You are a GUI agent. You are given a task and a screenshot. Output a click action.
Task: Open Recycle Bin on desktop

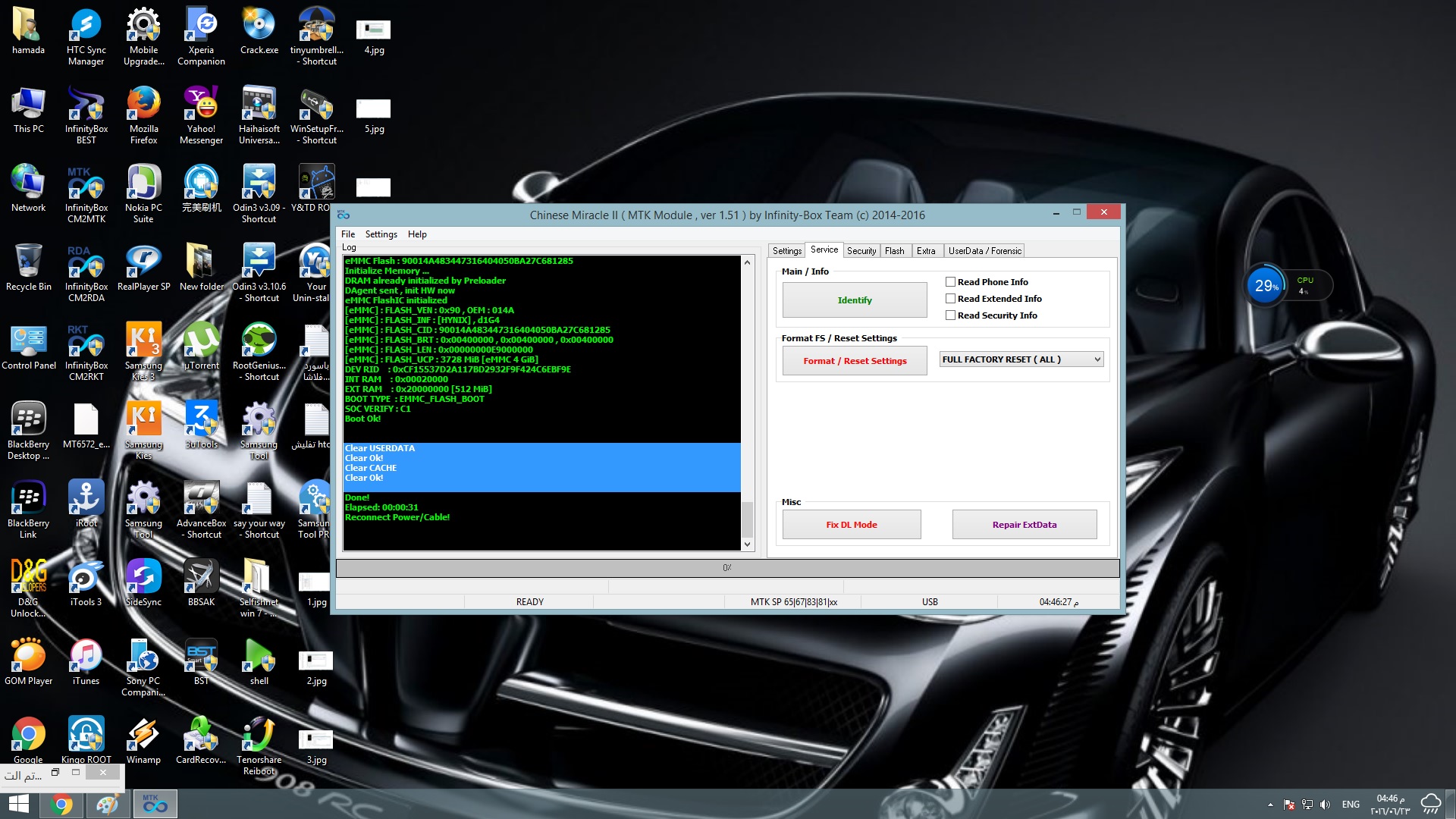coord(28,268)
